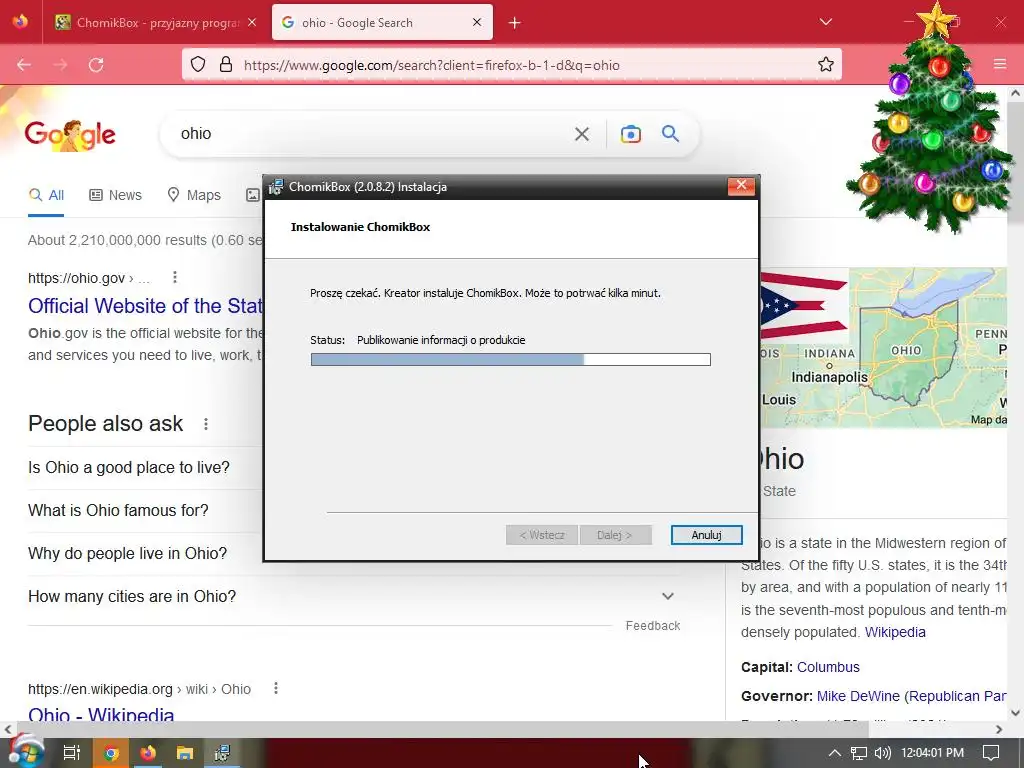Expand the list all tabs chevron

coord(825,22)
